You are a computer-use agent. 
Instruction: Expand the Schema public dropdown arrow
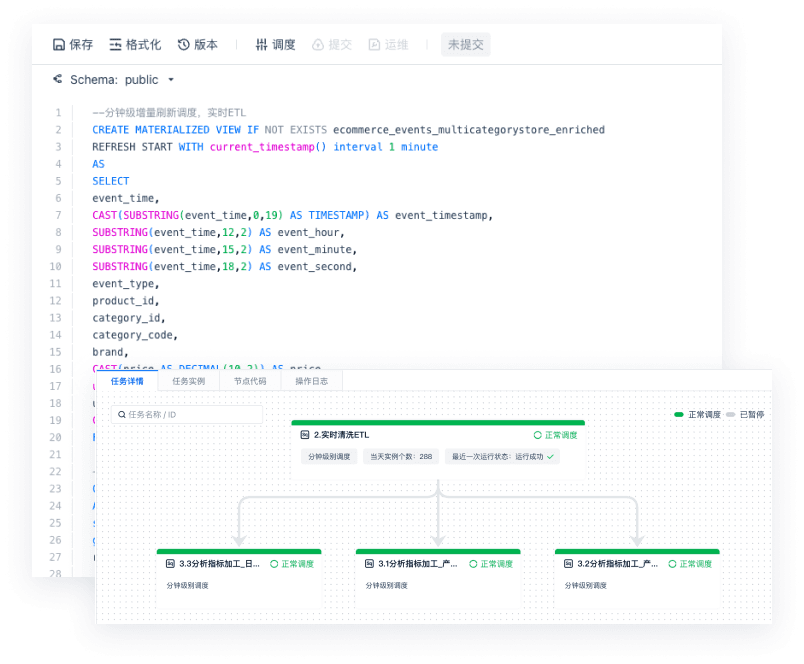[x=171, y=80]
